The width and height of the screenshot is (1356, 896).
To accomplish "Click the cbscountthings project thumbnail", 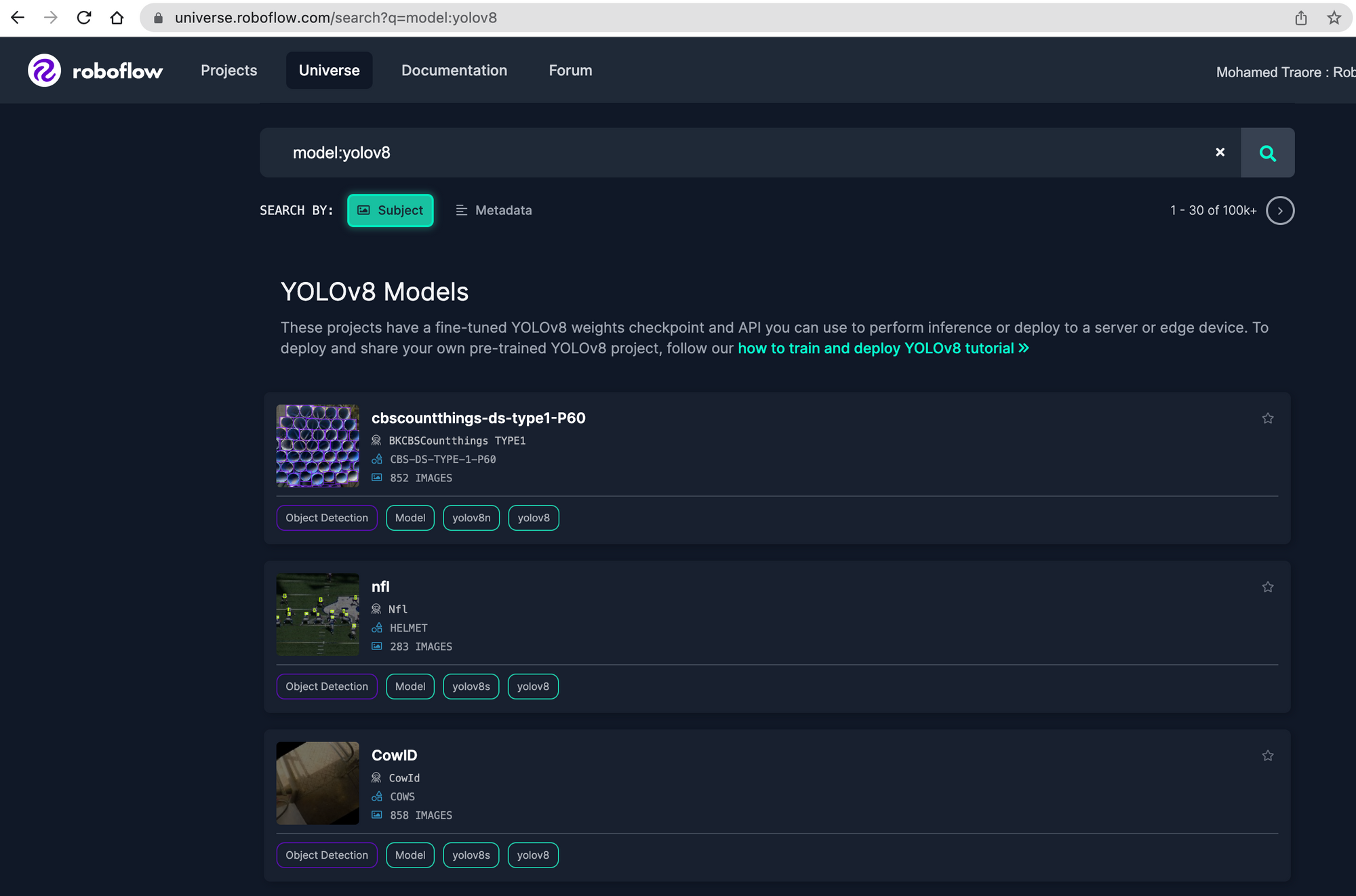I will coord(317,445).
